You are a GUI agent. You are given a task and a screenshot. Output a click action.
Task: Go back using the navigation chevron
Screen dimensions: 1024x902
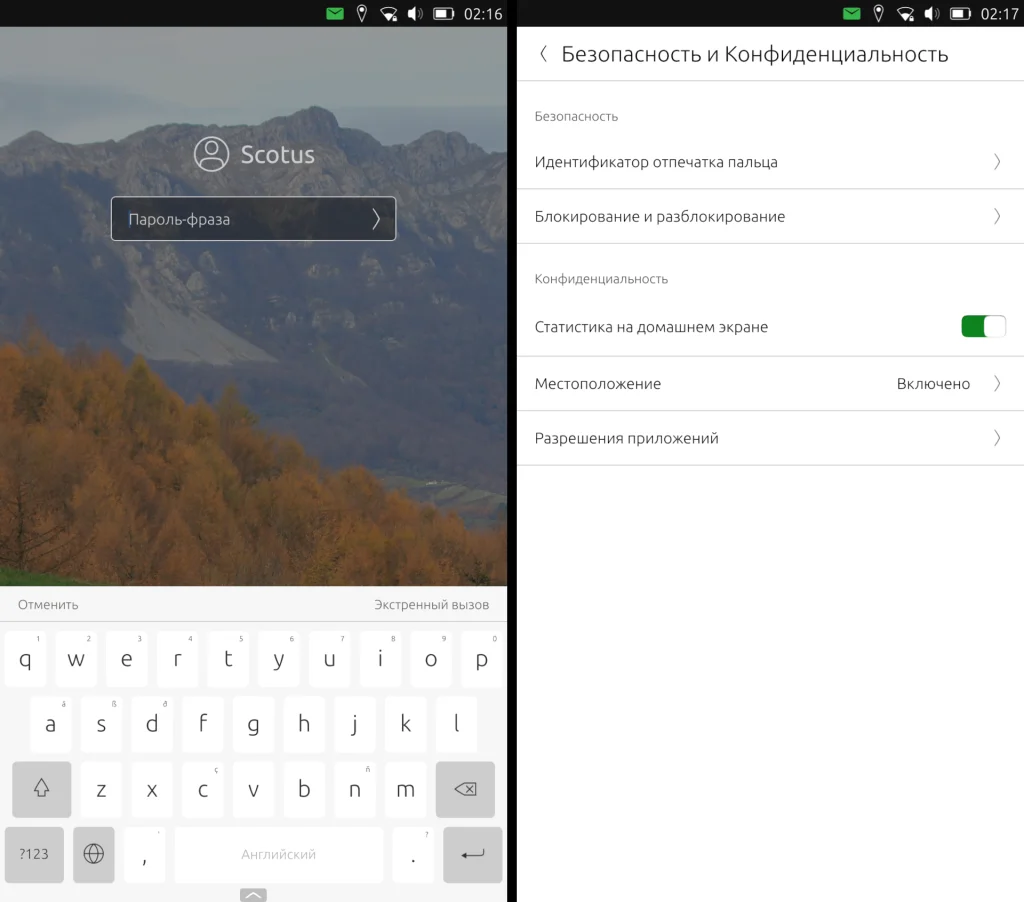(543, 54)
